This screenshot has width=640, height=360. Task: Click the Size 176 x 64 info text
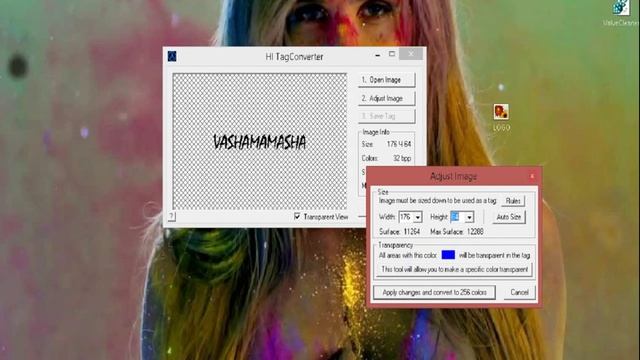click(x=386, y=144)
